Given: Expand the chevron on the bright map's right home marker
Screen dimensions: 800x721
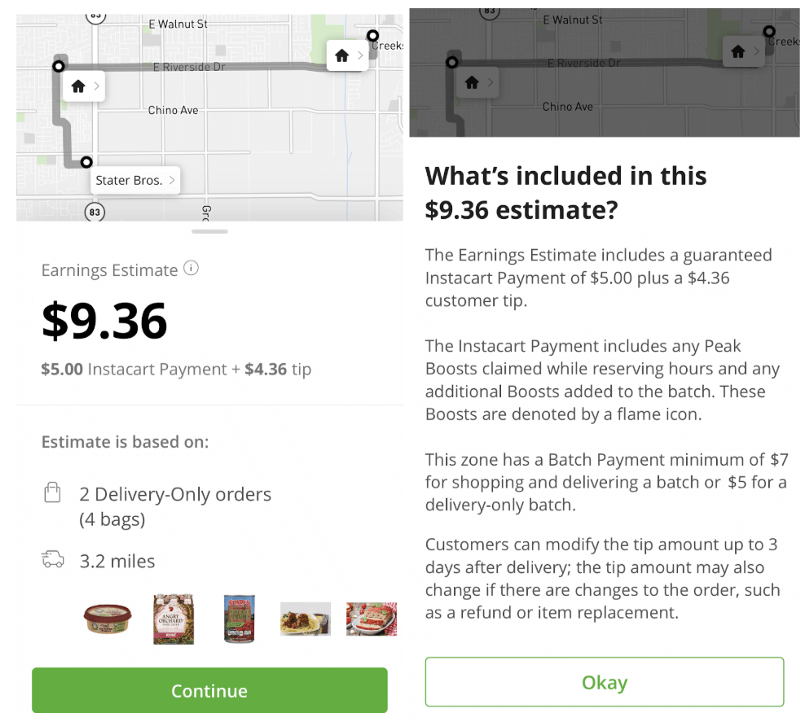Looking at the screenshot, I should [x=360, y=56].
